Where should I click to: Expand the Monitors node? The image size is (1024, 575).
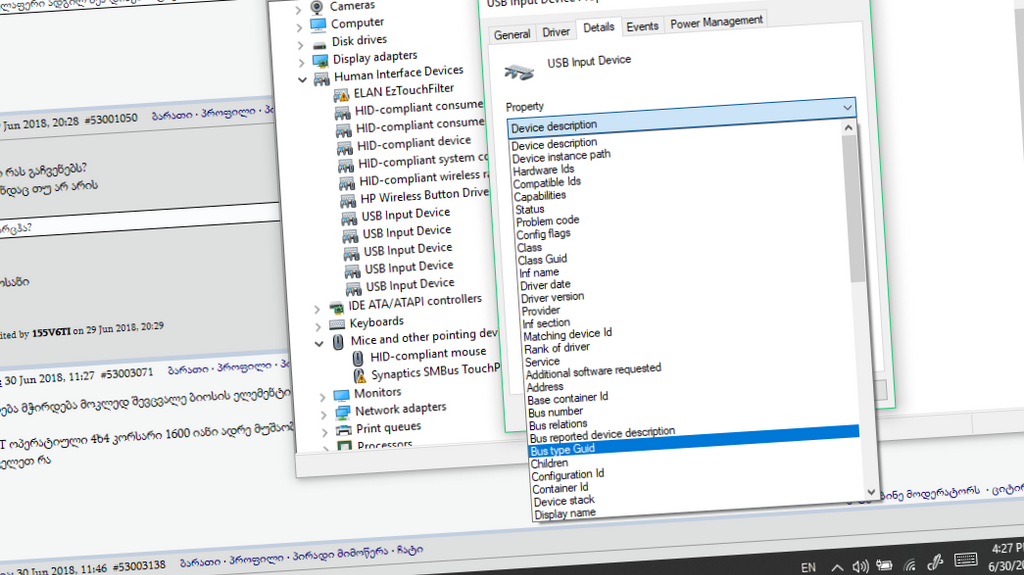point(322,397)
